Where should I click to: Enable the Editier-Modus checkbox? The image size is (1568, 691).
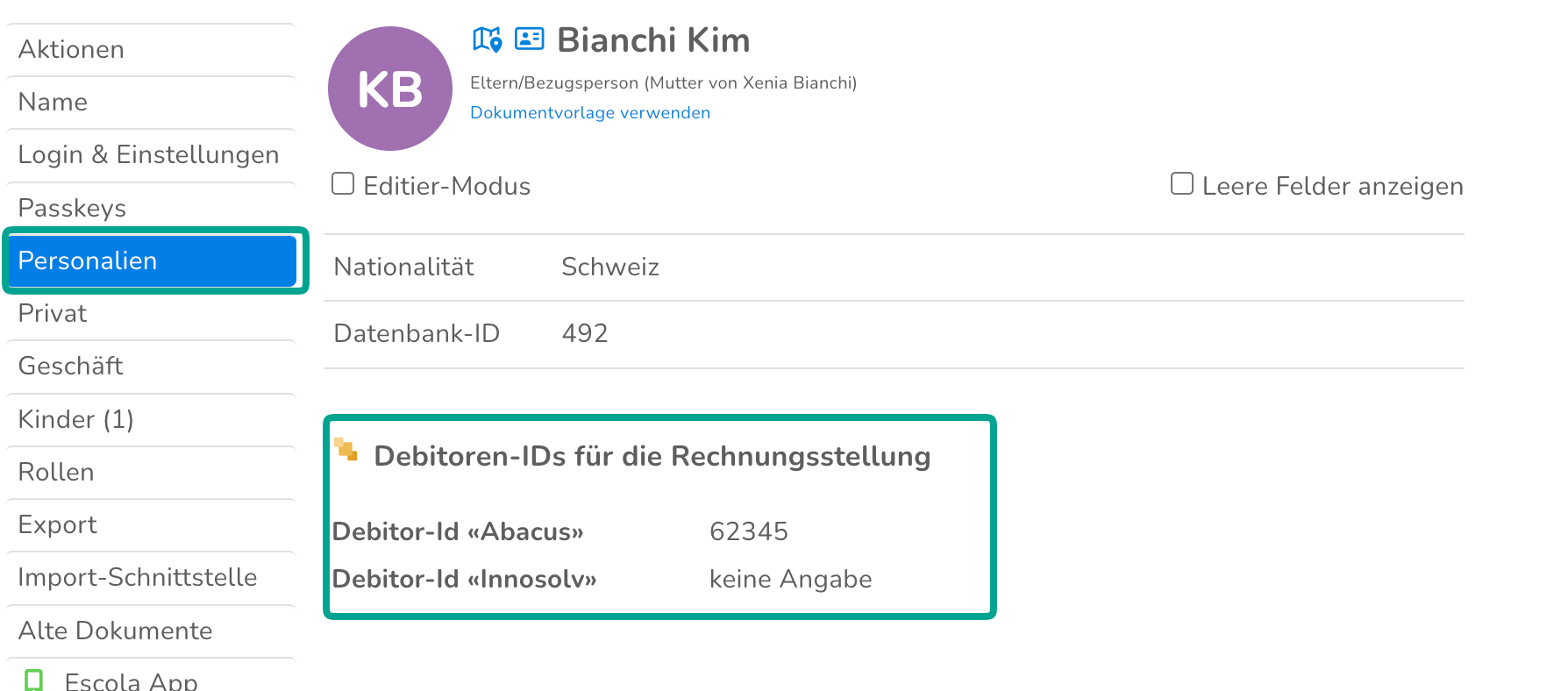point(343,183)
